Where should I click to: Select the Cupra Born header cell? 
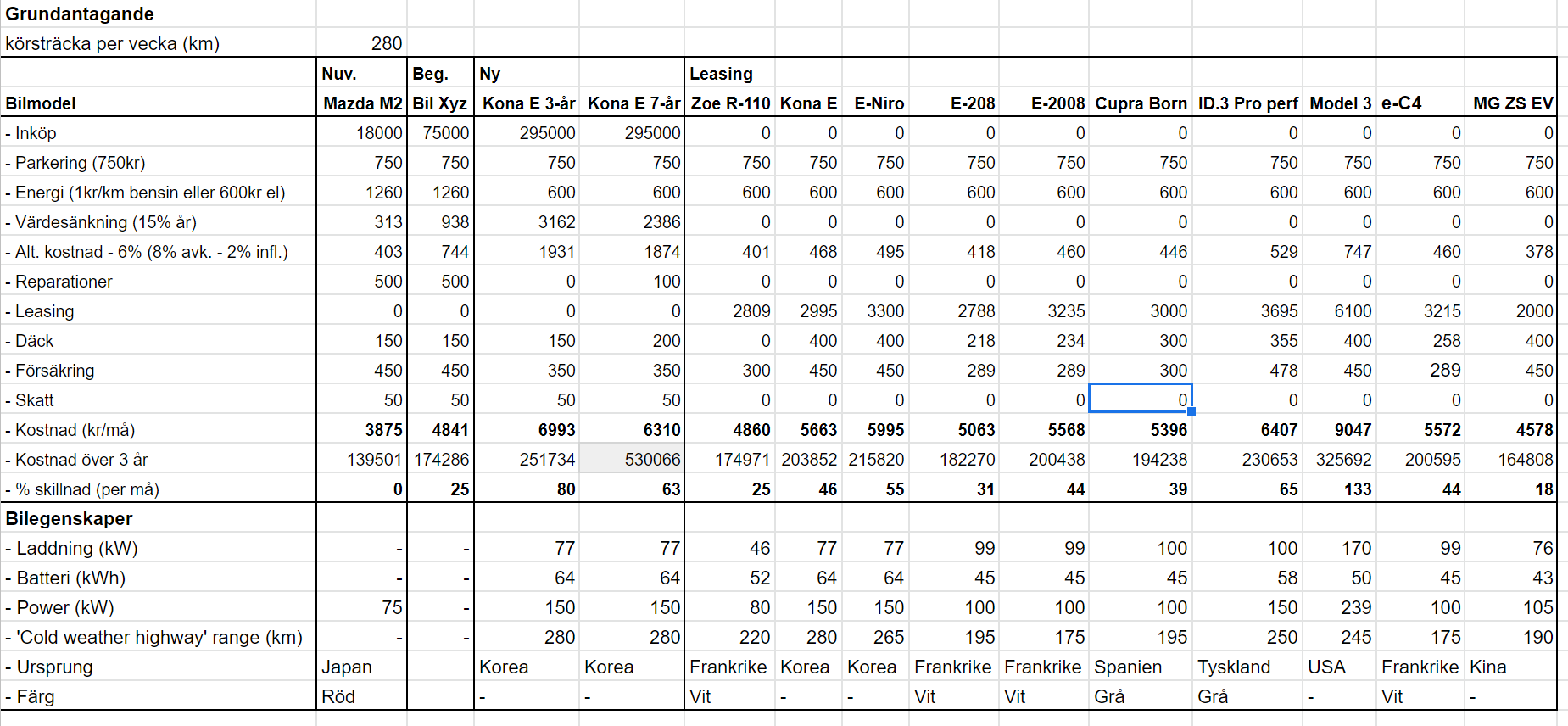(x=1141, y=103)
